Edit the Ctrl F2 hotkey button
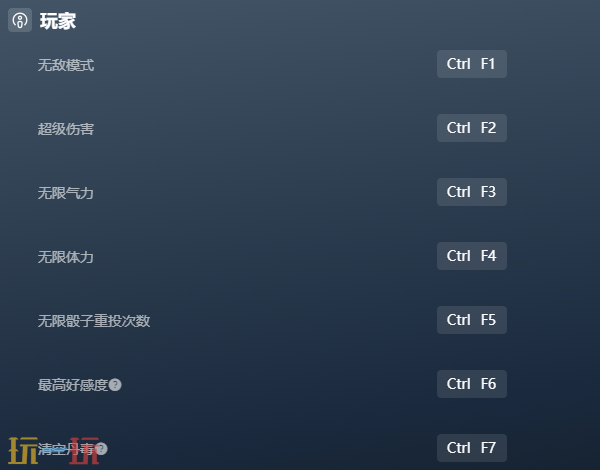 [x=472, y=128]
